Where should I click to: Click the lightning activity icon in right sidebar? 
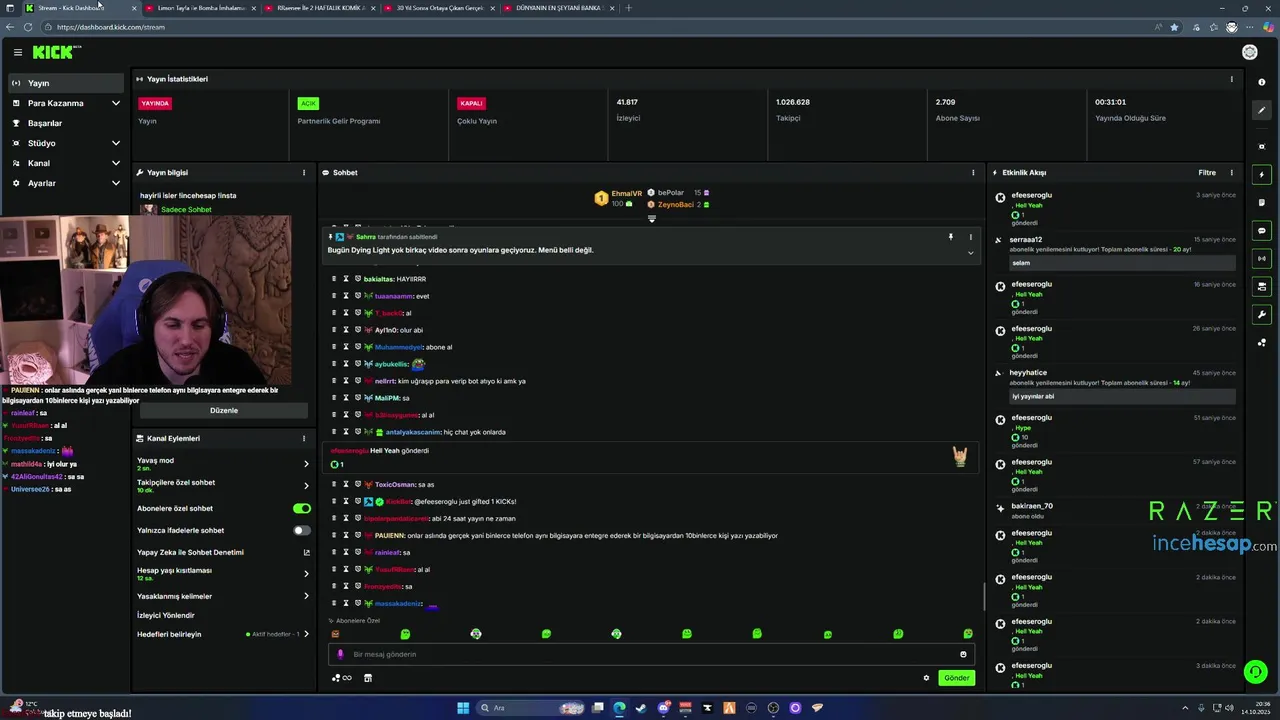pyautogui.click(x=1262, y=175)
